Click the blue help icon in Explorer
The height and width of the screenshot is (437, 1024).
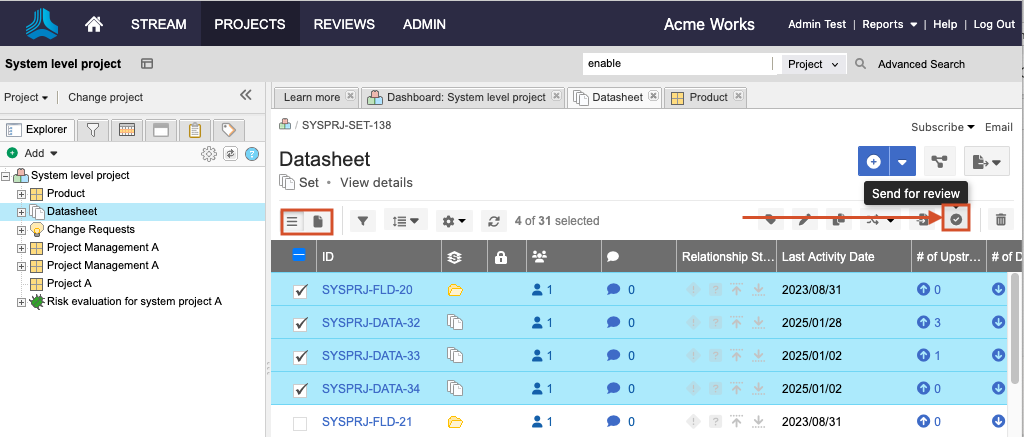tap(252, 153)
